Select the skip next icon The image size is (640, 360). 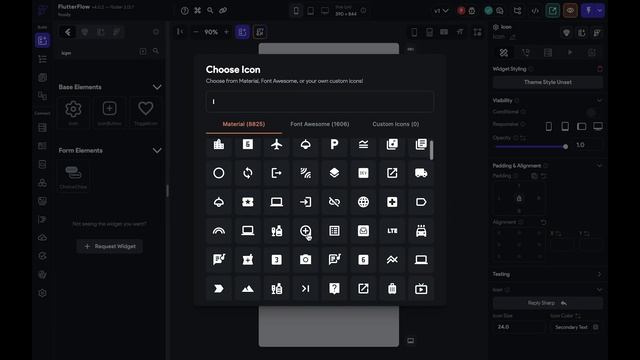click(305, 289)
